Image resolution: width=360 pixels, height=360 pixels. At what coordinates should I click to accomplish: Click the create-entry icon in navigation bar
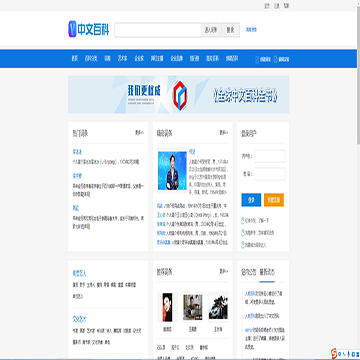coord(257,59)
